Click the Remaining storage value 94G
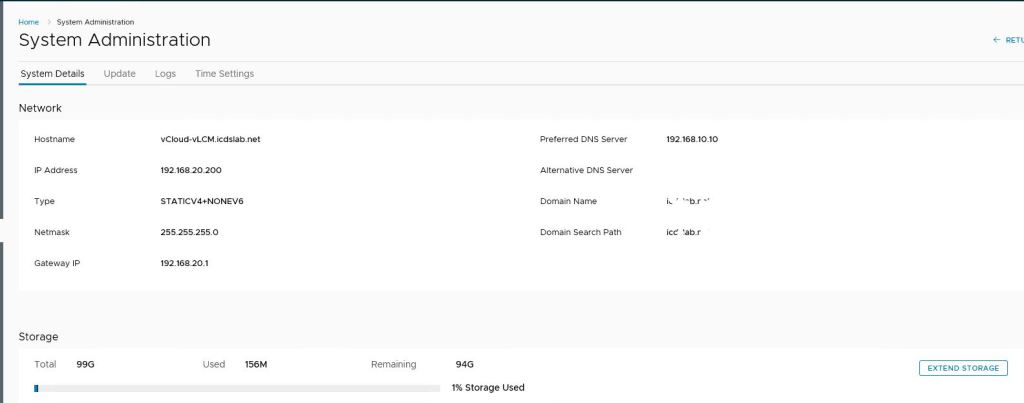This screenshot has width=1024, height=403. pyautogui.click(x=464, y=365)
